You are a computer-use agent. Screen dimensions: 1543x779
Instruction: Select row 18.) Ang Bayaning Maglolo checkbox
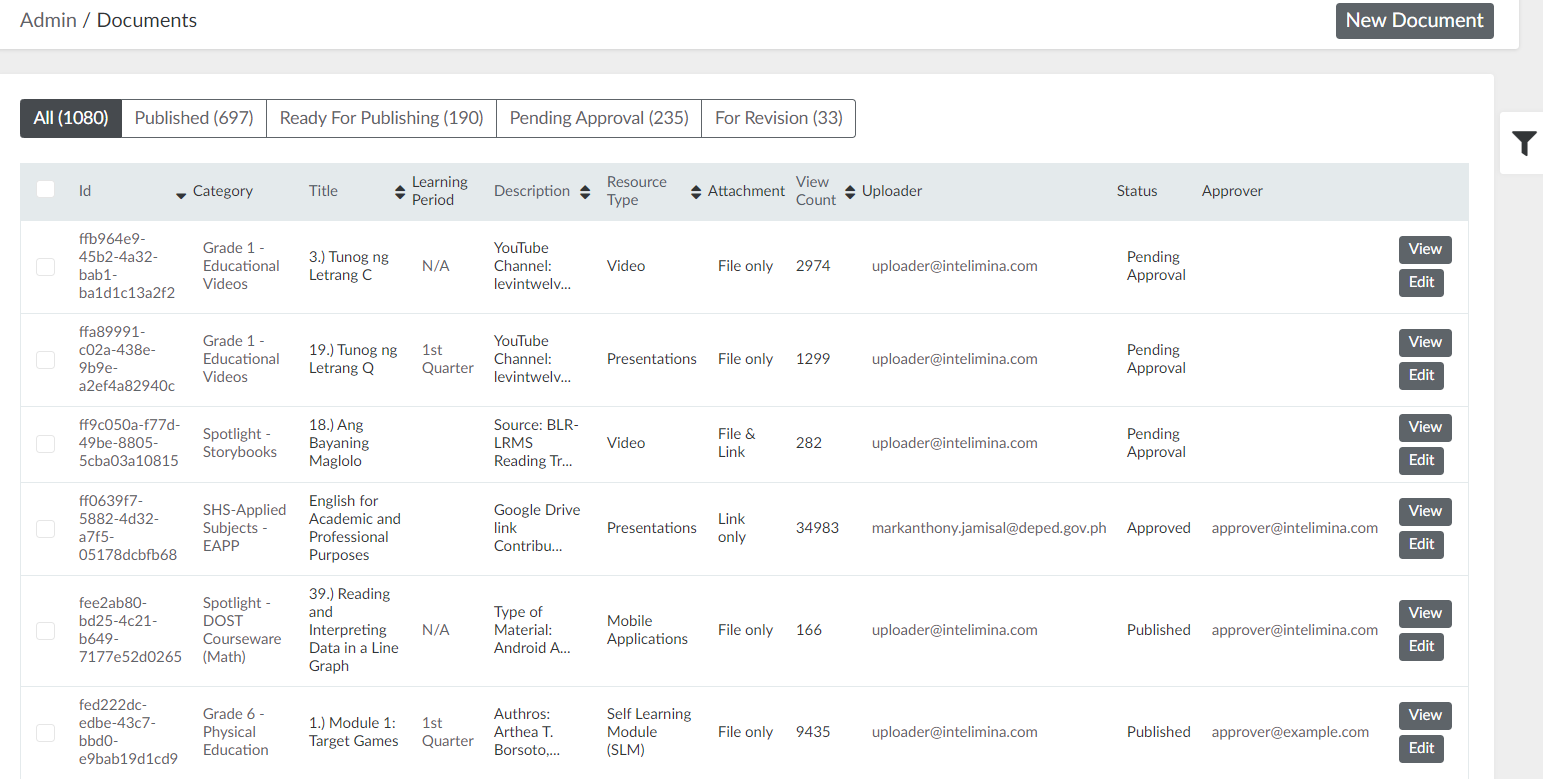(45, 444)
